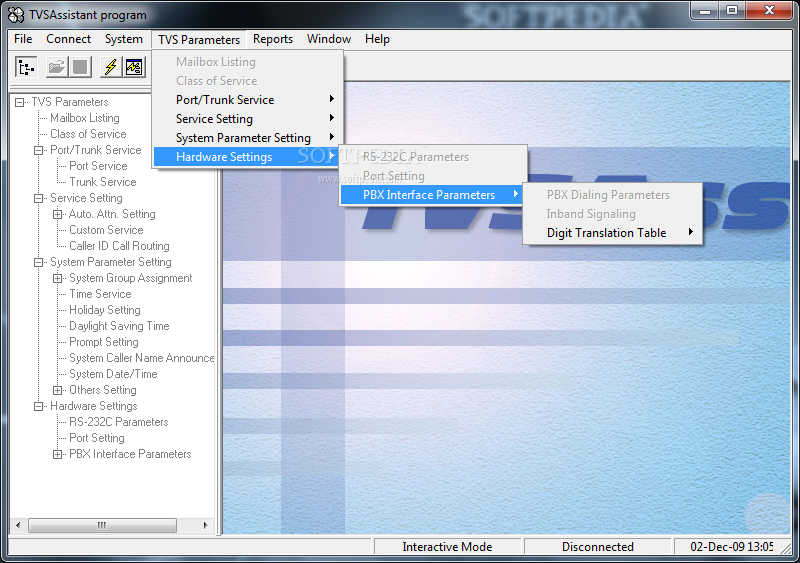Select Prompt Setting tree item
The width and height of the screenshot is (800, 563).
104,342
